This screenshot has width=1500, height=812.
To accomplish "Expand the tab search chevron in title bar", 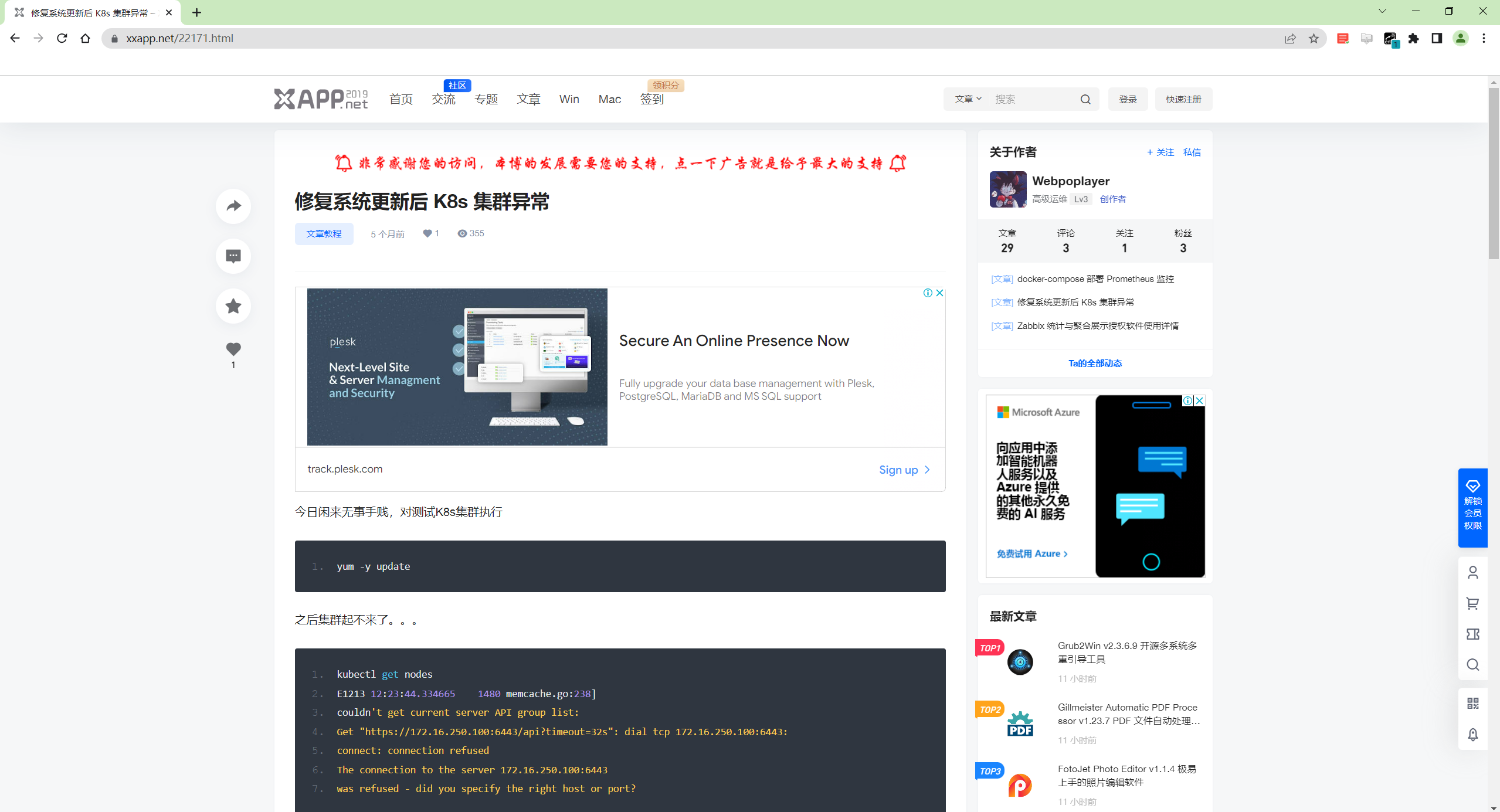I will pos(1382,11).
